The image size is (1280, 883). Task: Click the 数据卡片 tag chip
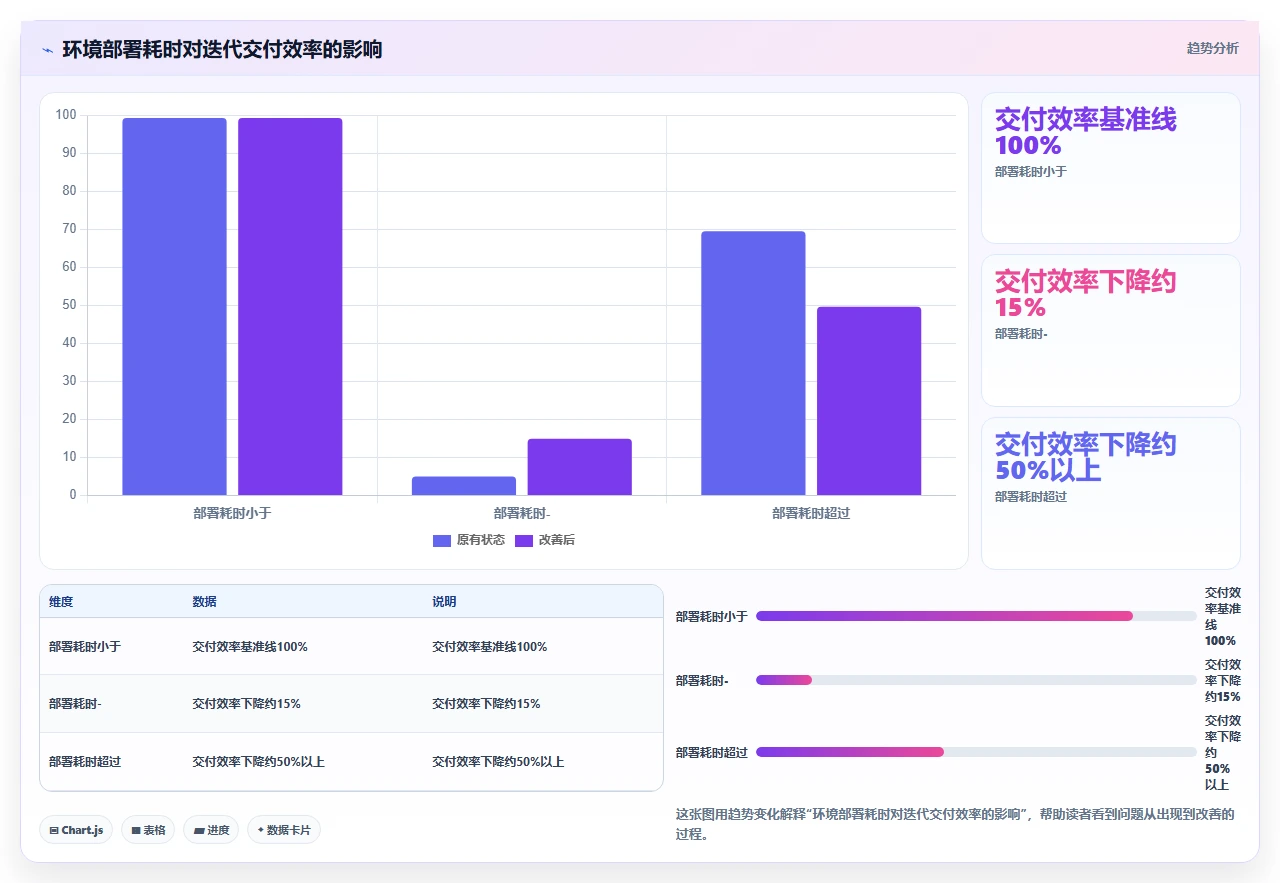[284, 830]
